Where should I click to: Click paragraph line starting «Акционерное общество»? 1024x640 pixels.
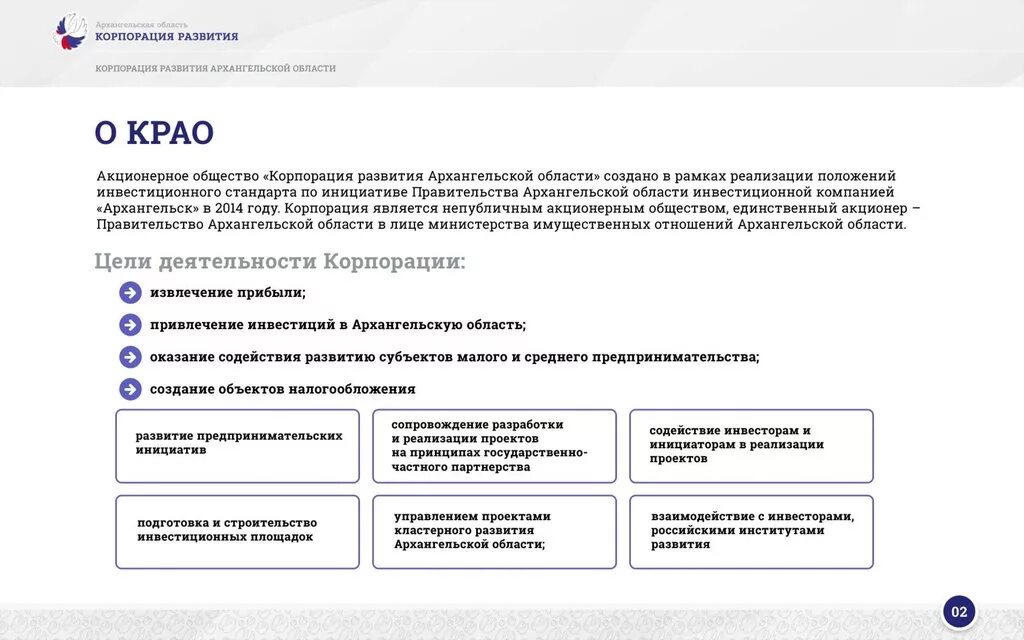pyautogui.click(x=496, y=176)
